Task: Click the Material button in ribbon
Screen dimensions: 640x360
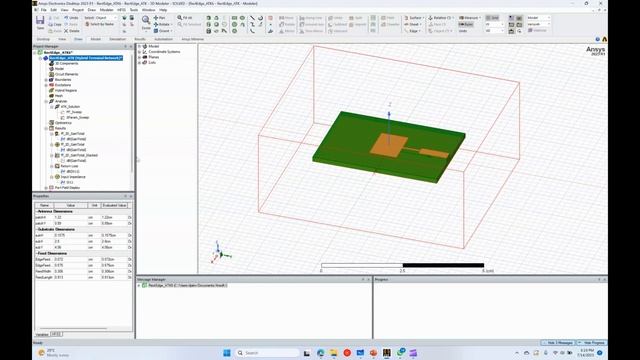Action: pyautogui.click(x=537, y=31)
